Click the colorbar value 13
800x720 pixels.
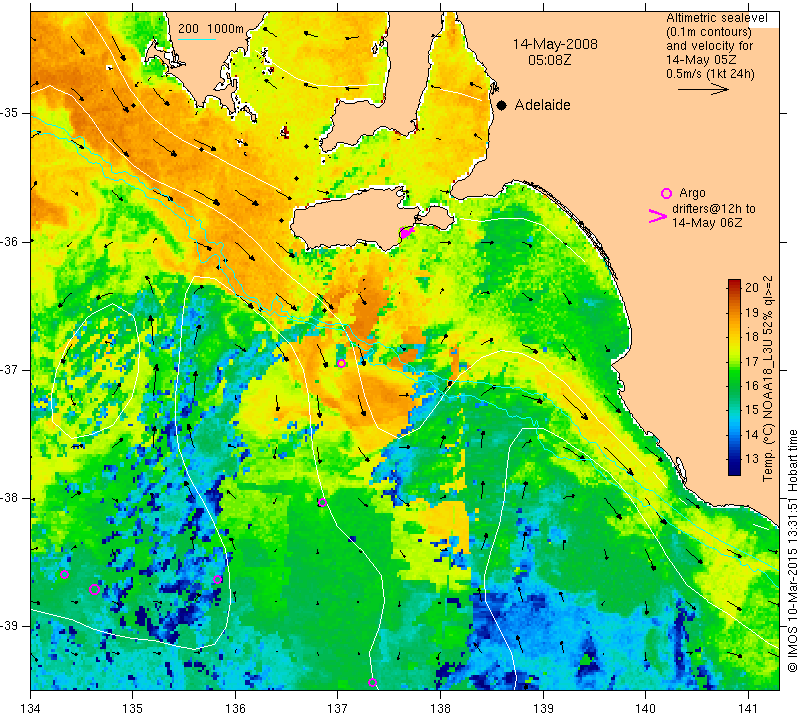click(752, 458)
